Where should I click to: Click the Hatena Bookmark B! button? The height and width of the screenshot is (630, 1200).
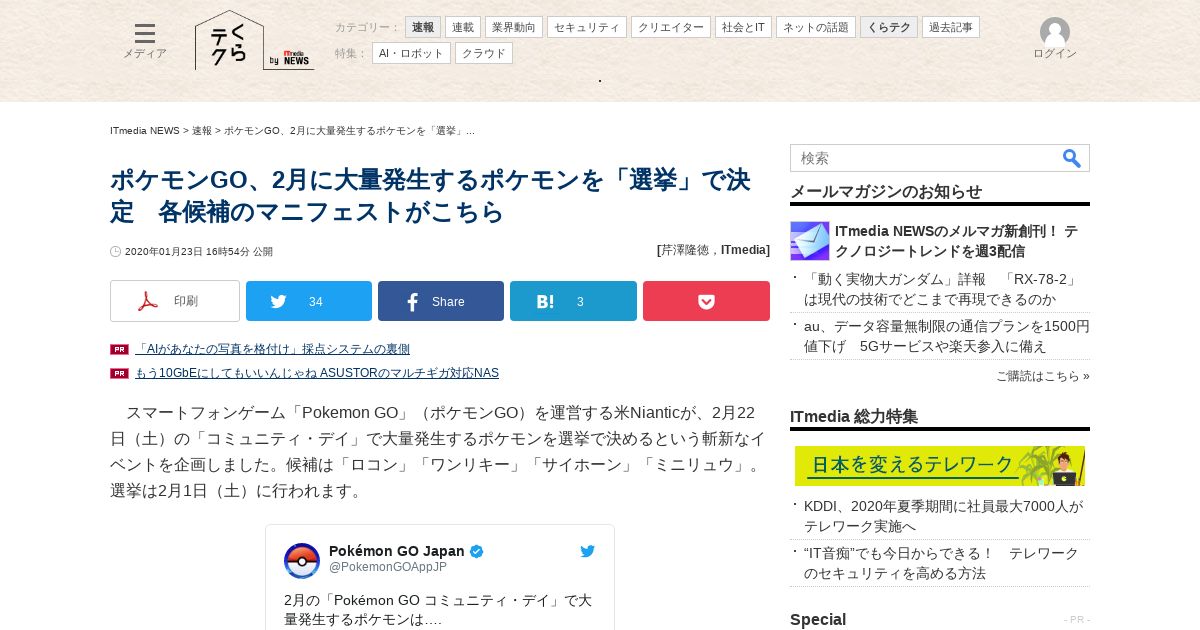(573, 301)
